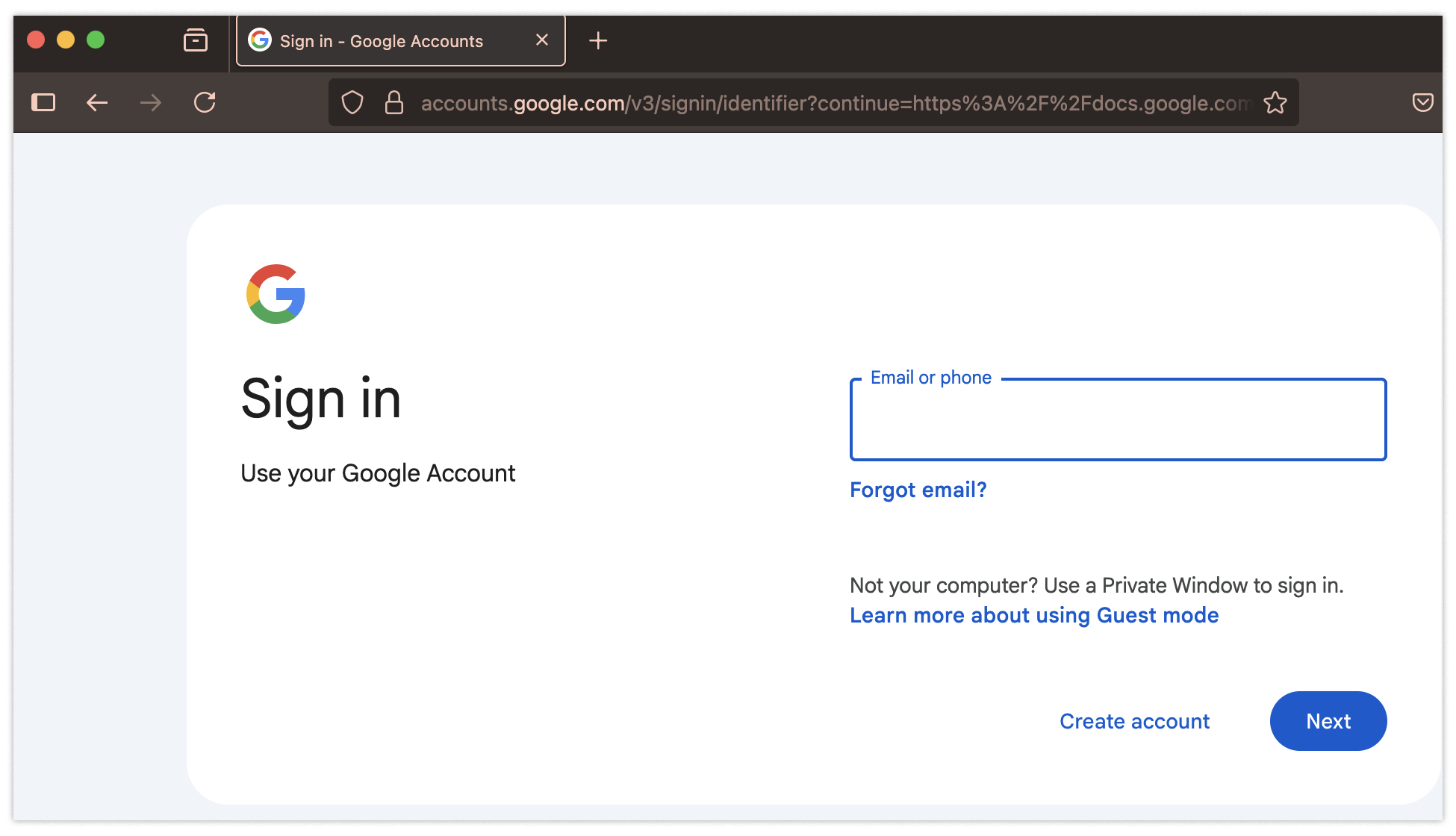
Task: Click the Create account button
Action: pos(1134,721)
